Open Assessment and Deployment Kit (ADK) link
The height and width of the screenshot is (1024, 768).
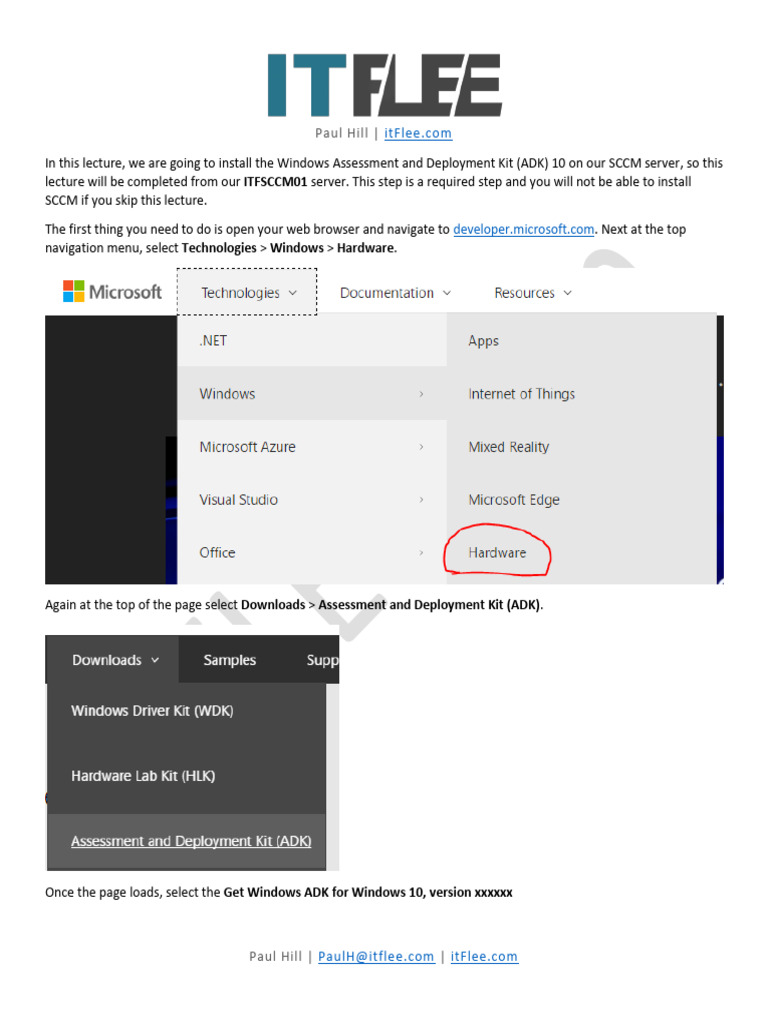[191, 841]
